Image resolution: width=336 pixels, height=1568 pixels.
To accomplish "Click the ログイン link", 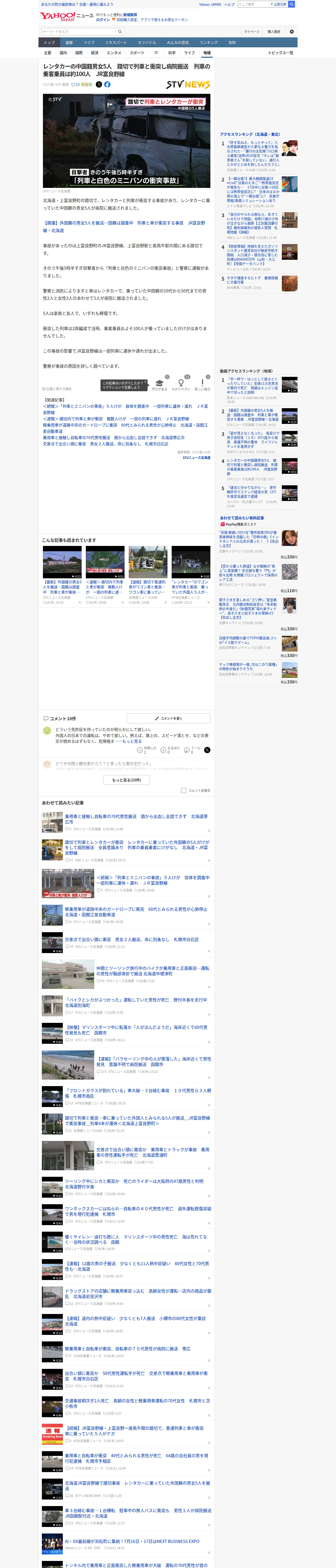I will pos(103,20).
